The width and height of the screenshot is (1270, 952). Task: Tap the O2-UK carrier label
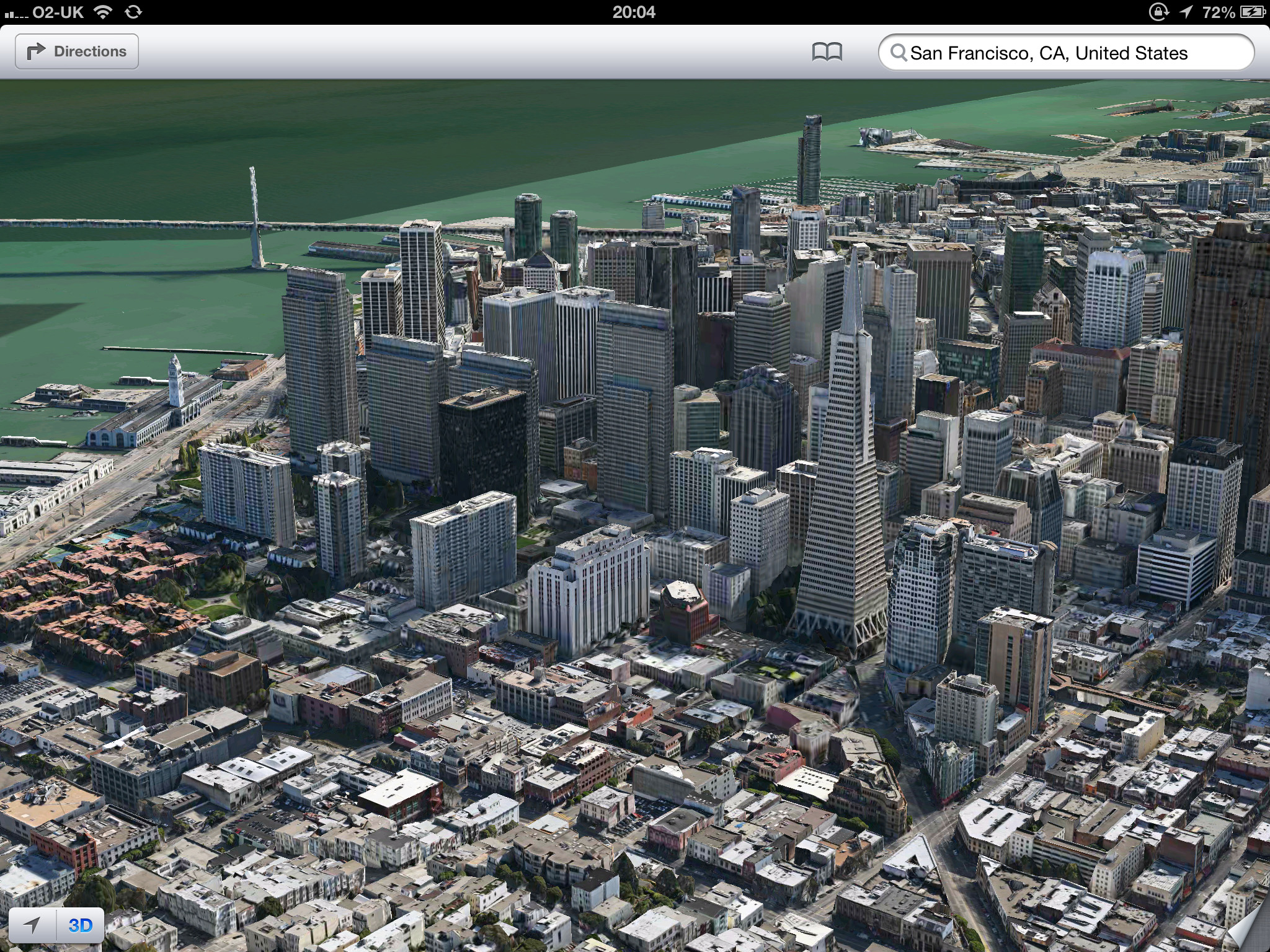pyautogui.click(x=58, y=12)
